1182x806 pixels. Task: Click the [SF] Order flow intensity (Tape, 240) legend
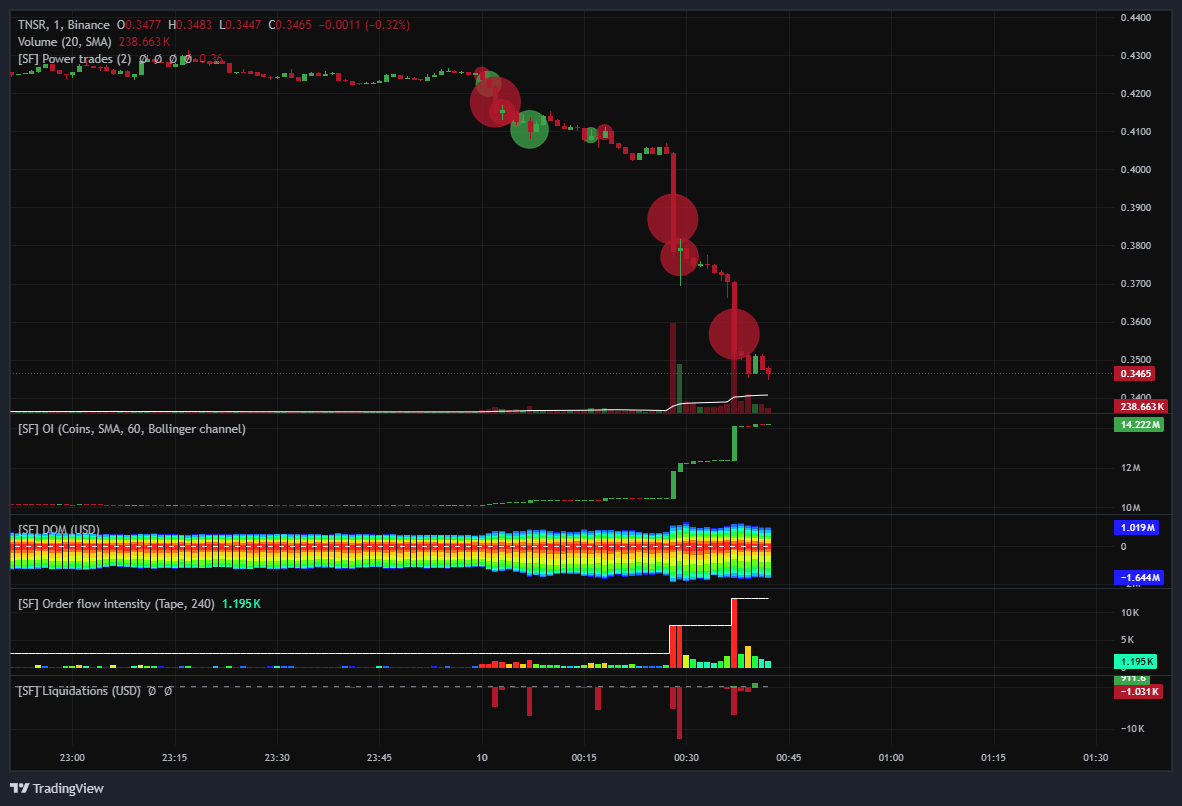pos(116,604)
